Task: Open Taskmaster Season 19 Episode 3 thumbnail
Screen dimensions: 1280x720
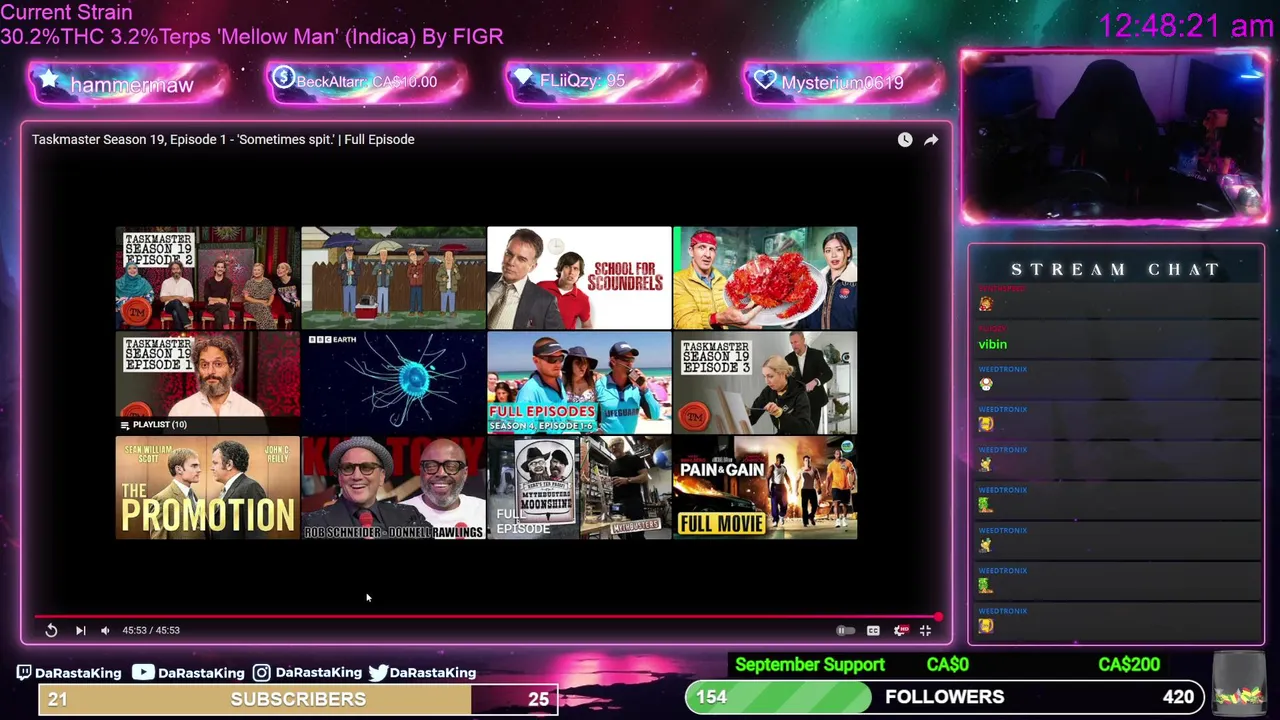Action: pyautogui.click(x=765, y=383)
